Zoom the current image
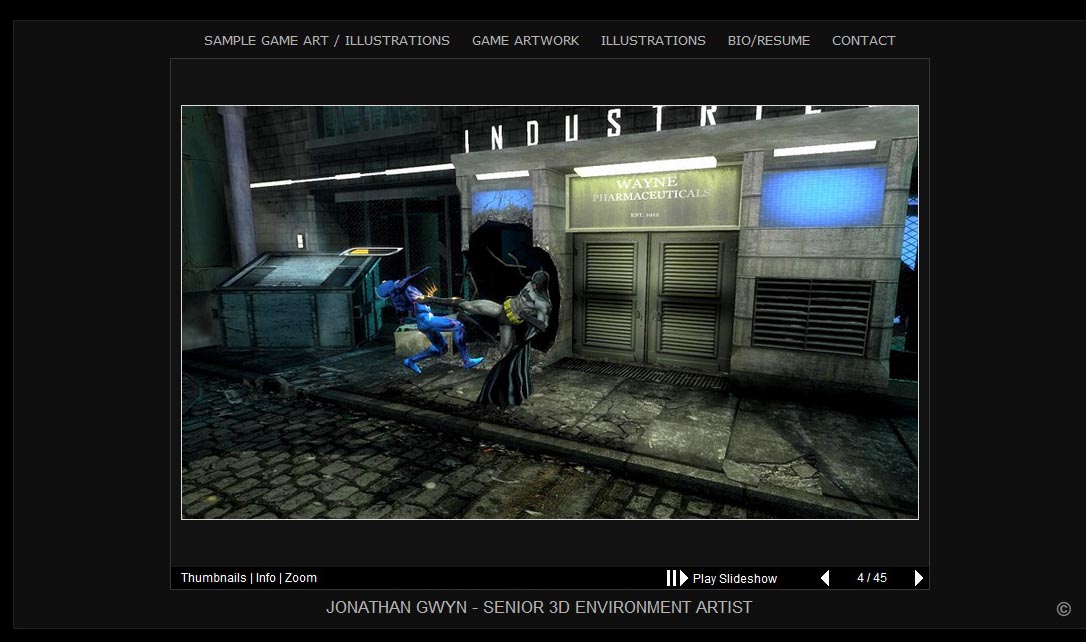This screenshot has height=642, width=1086. (x=301, y=578)
